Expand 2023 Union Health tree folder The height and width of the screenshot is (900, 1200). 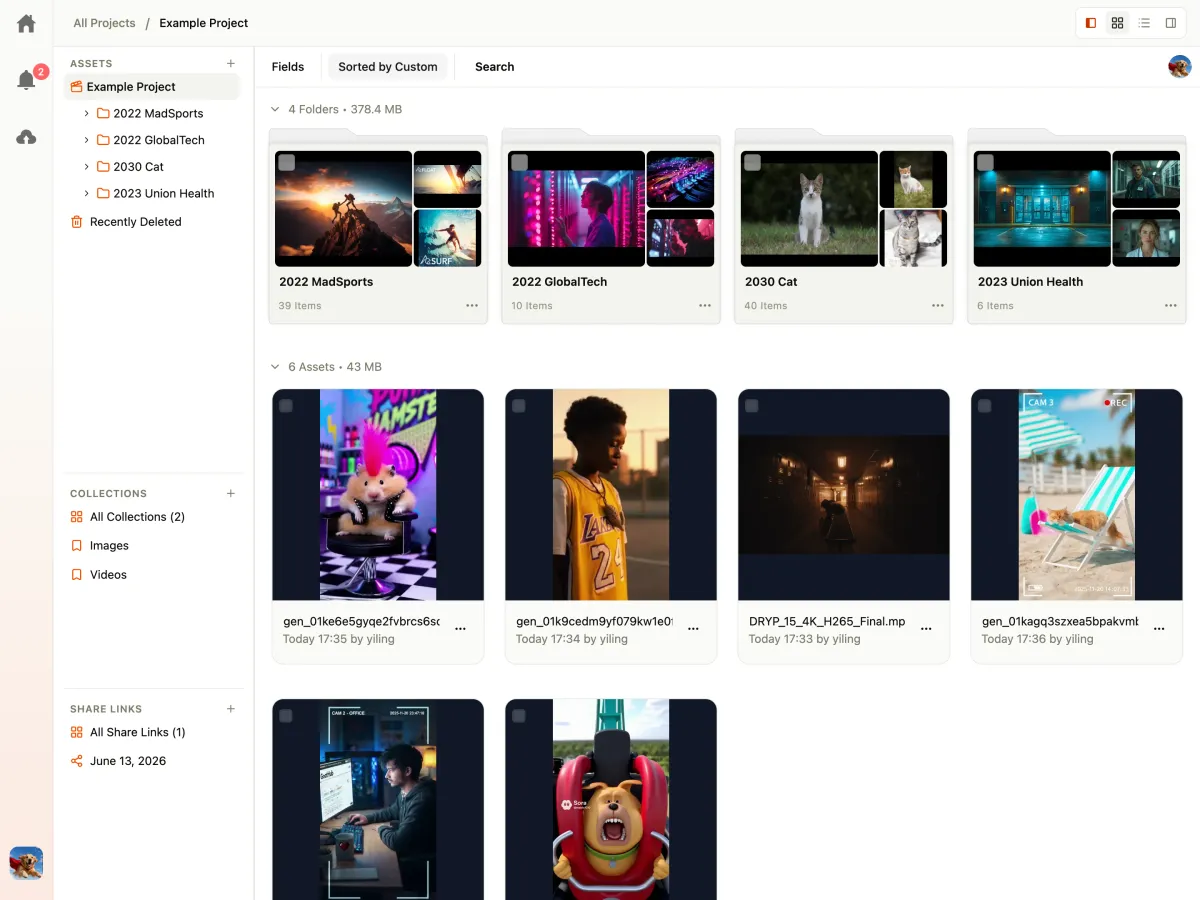[87, 193]
